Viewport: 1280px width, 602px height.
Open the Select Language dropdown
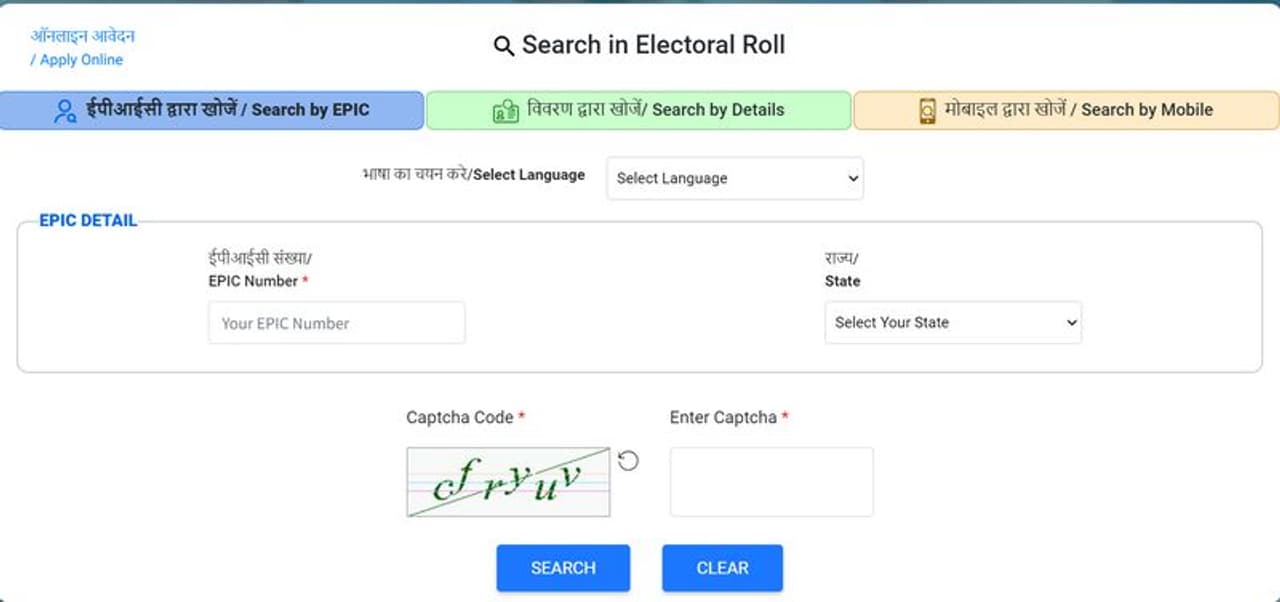pyautogui.click(x=735, y=178)
